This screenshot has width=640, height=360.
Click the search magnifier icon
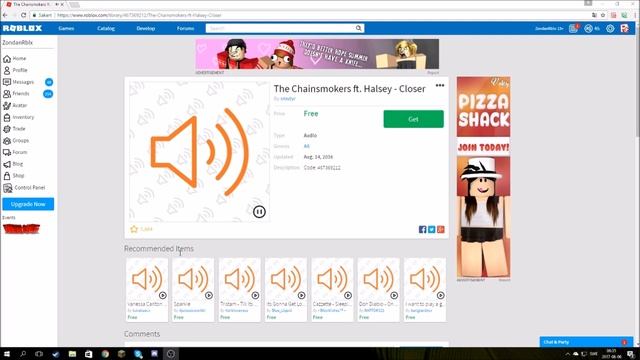coord(358,28)
